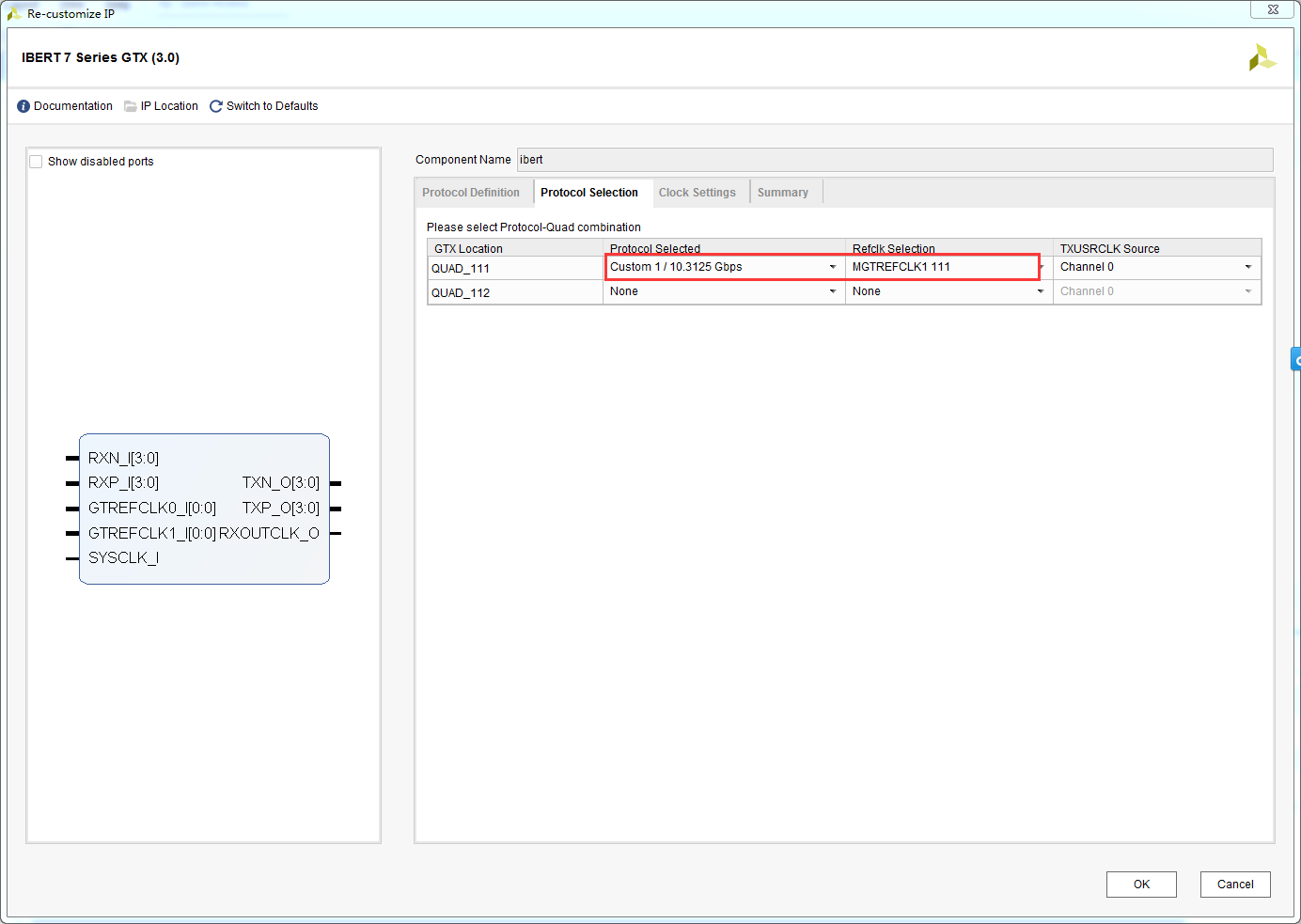The width and height of the screenshot is (1301, 924).
Task: Close the Re-customize IP dialog
Action: pos(1273,9)
